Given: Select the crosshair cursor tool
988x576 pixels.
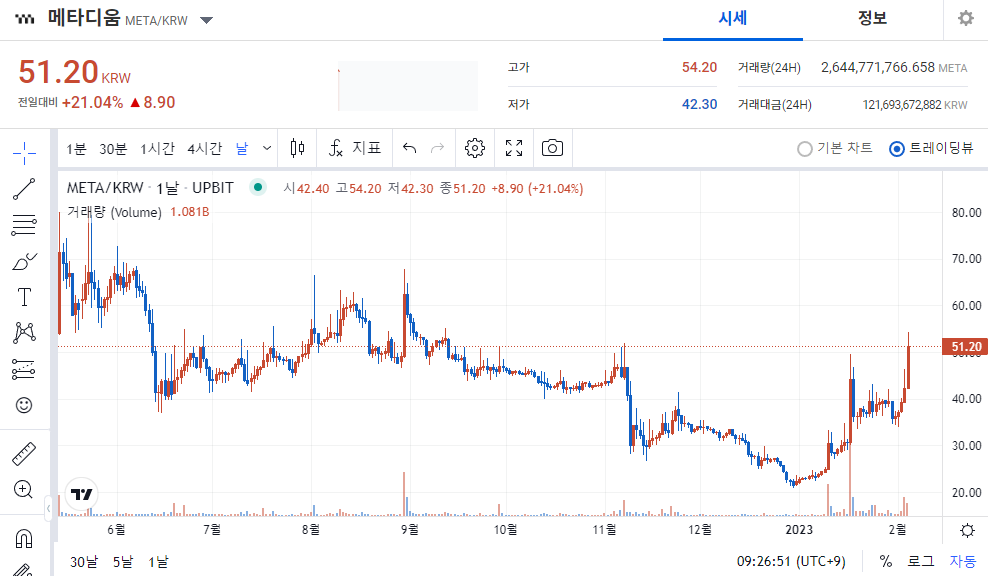Looking at the screenshot, I should [24, 153].
